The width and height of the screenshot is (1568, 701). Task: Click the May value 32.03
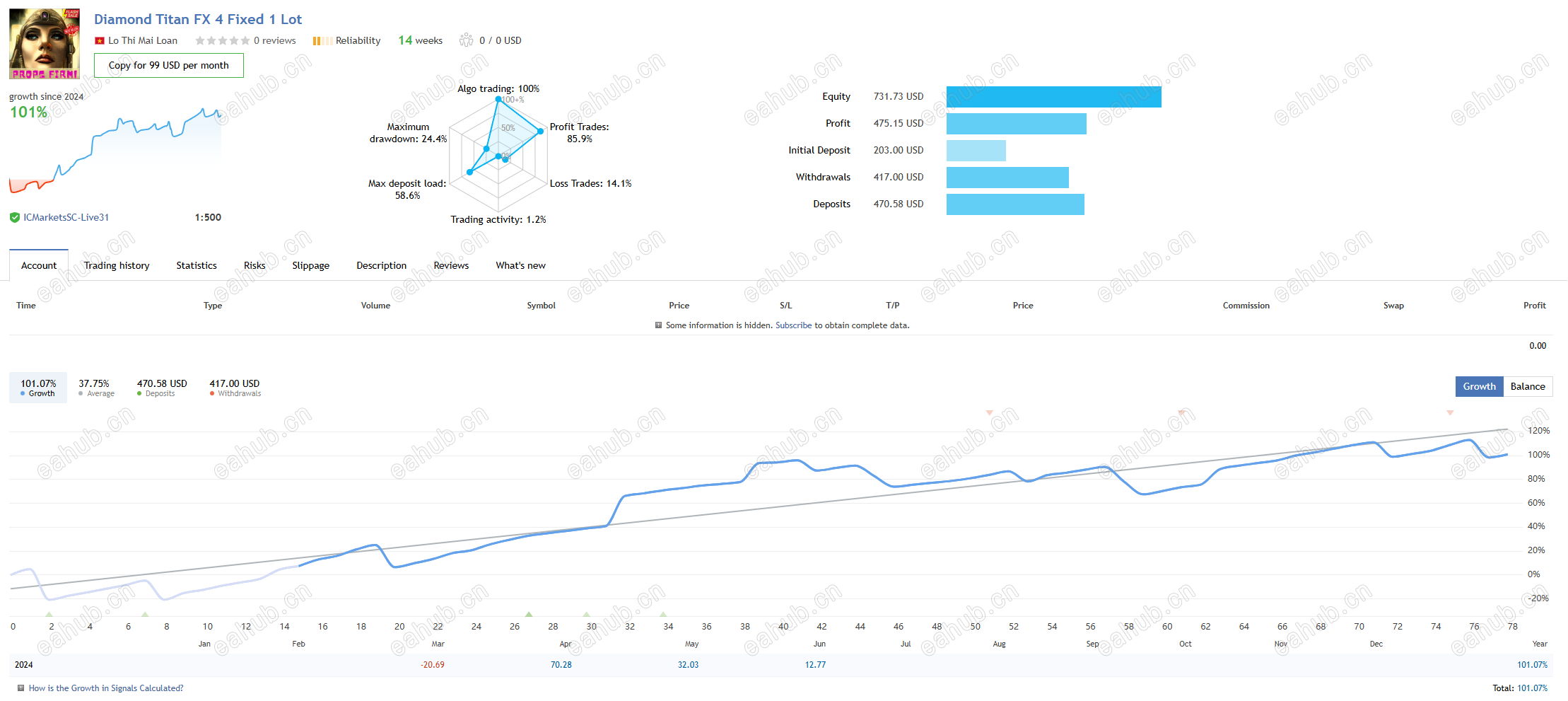688,665
